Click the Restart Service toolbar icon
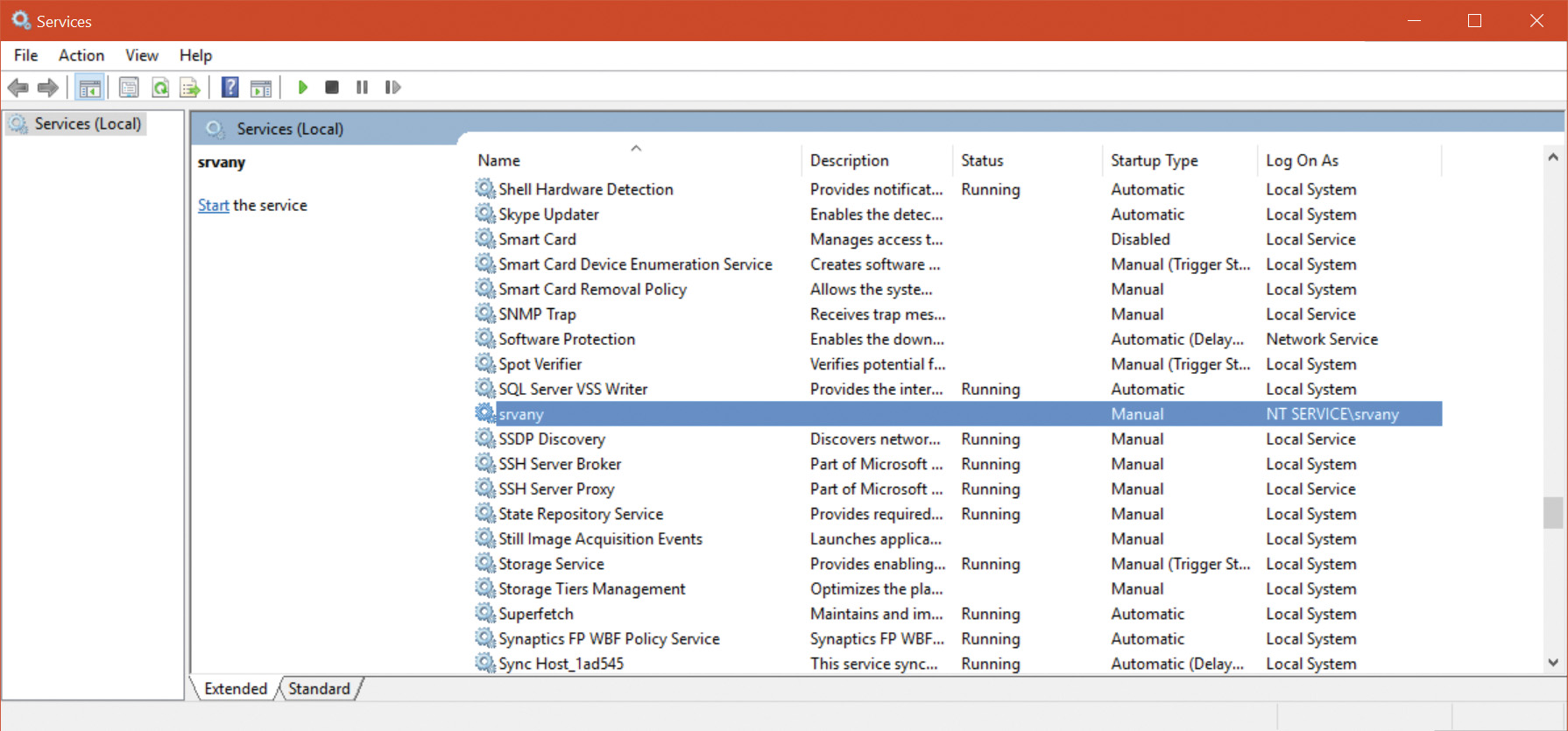The image size is (1568, 731). coord(392,88)
